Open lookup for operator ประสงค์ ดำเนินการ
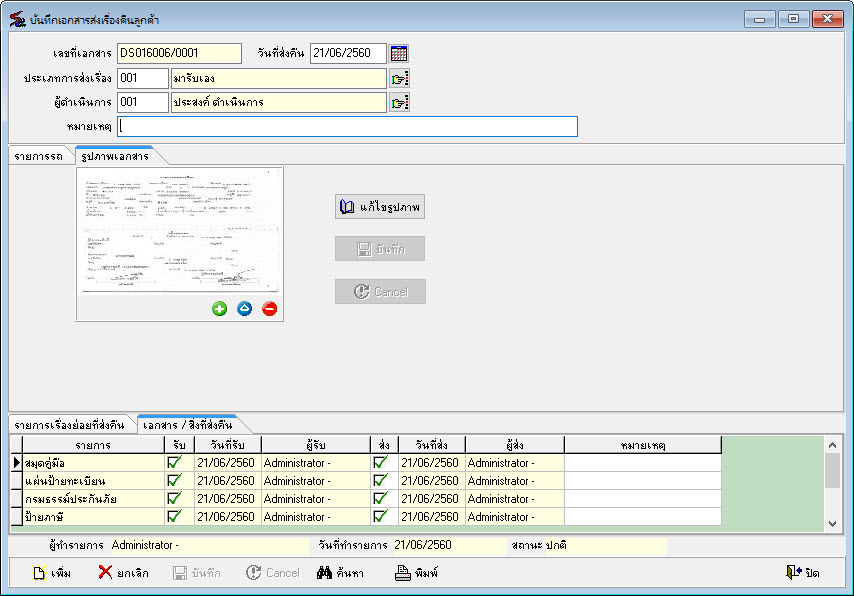854x596 pixels. (x=399, y=102)
